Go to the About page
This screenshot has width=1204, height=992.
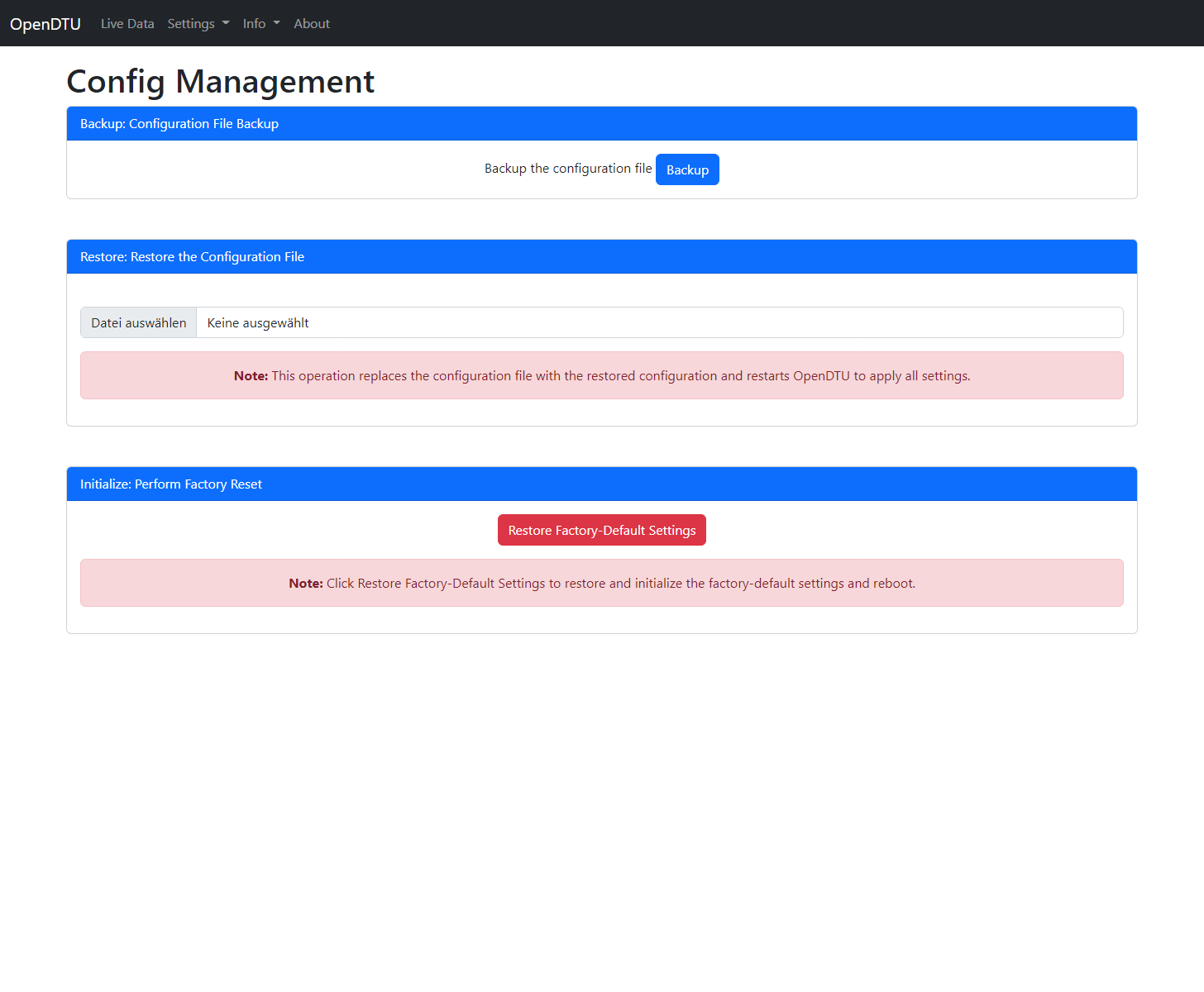pyautogui.click(x=312, y=24)
